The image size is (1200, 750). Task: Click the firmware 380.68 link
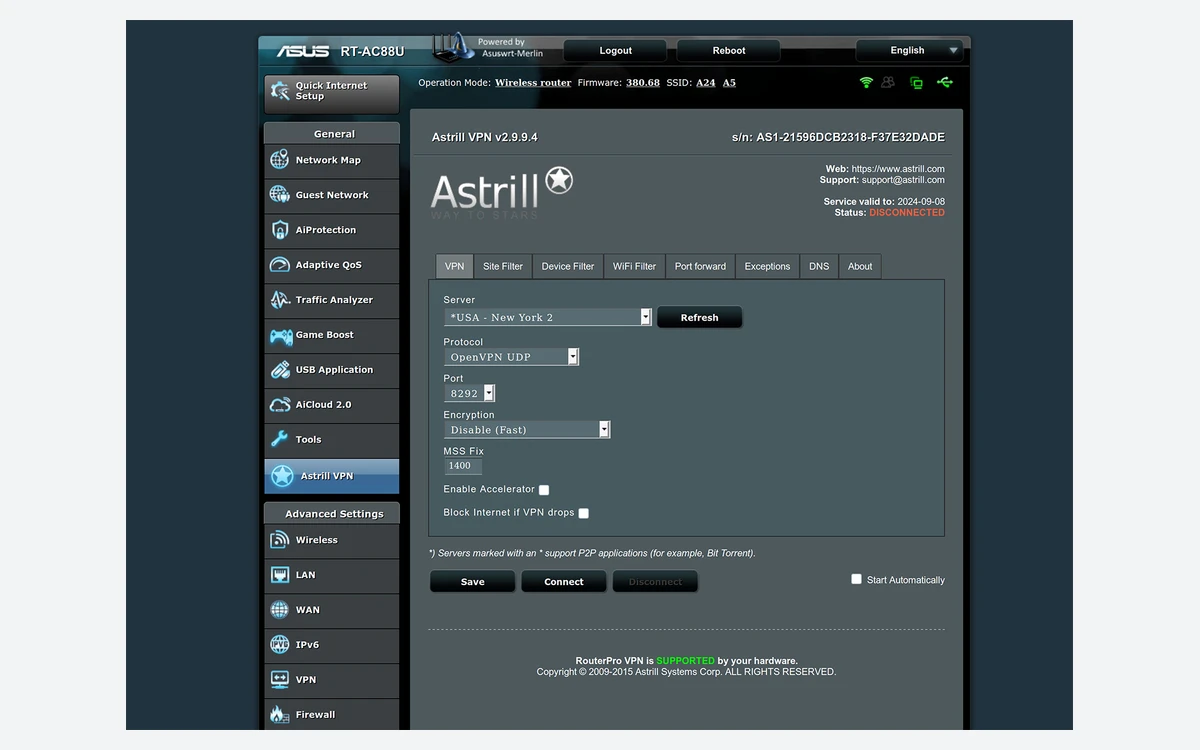(643, 83)
